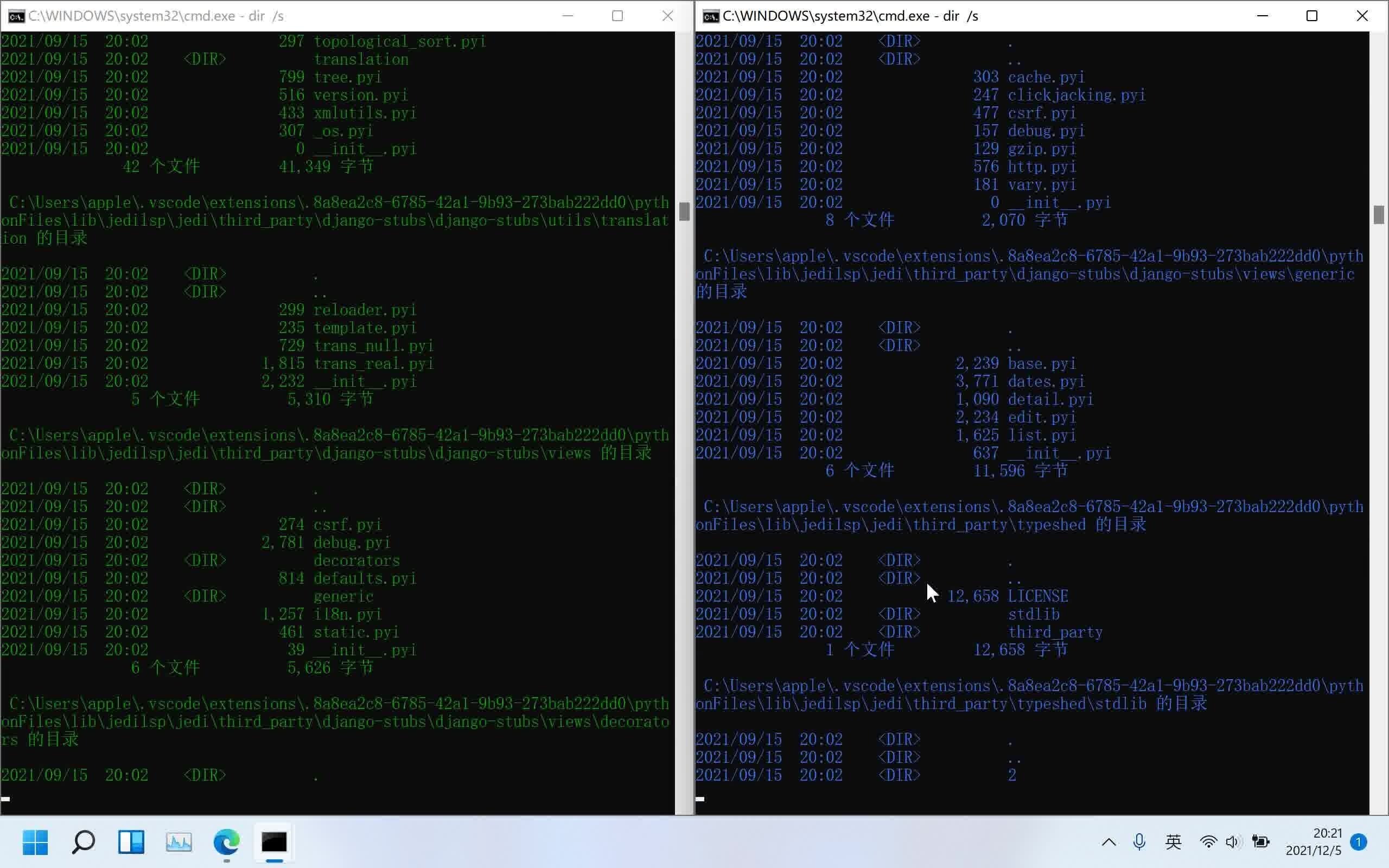Open the Widgets panel icon in taskbar
This screenshot has height=868, width=1389.
coord(131,842)
